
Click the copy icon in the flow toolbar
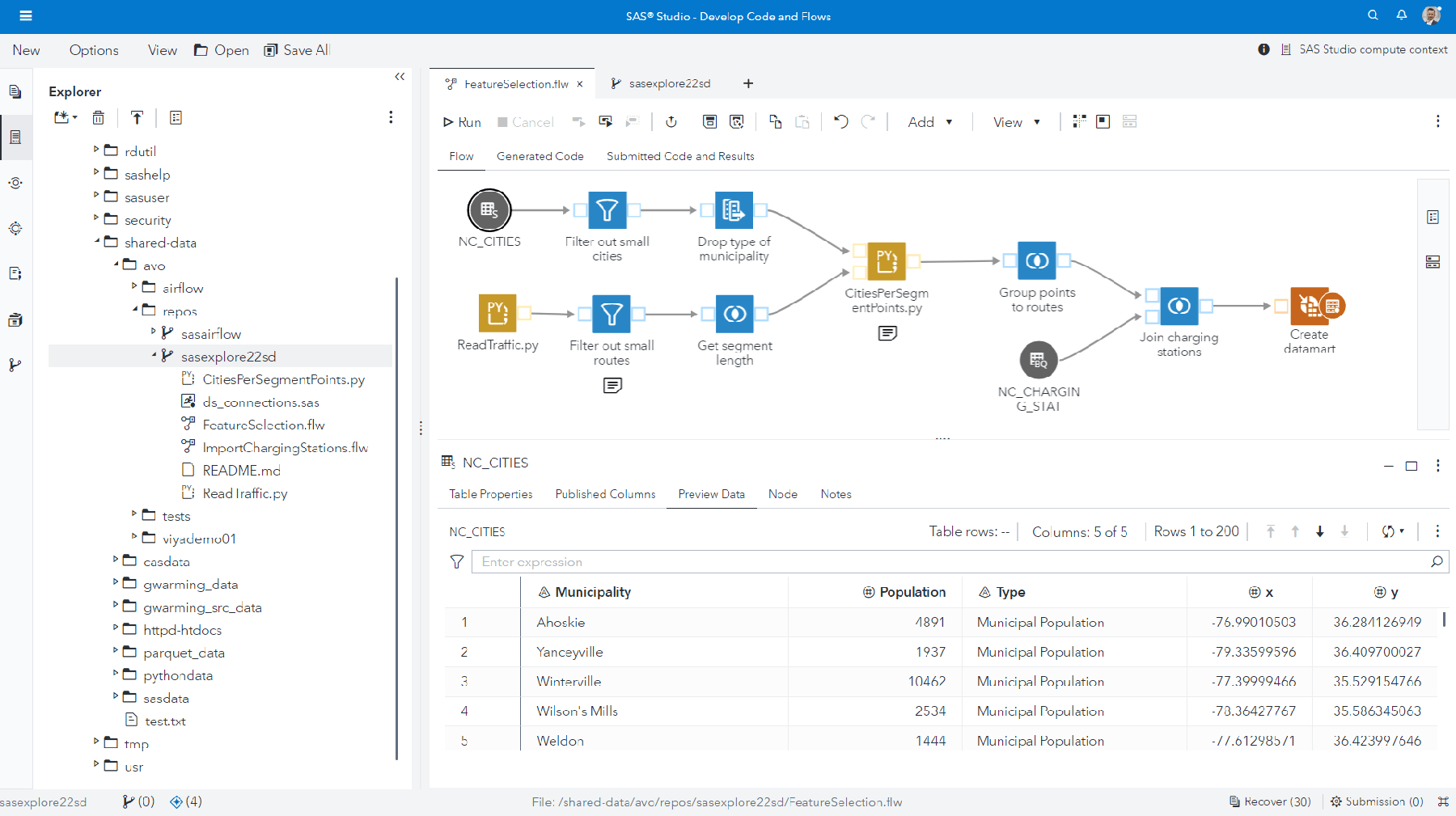(x=774, y=121)
